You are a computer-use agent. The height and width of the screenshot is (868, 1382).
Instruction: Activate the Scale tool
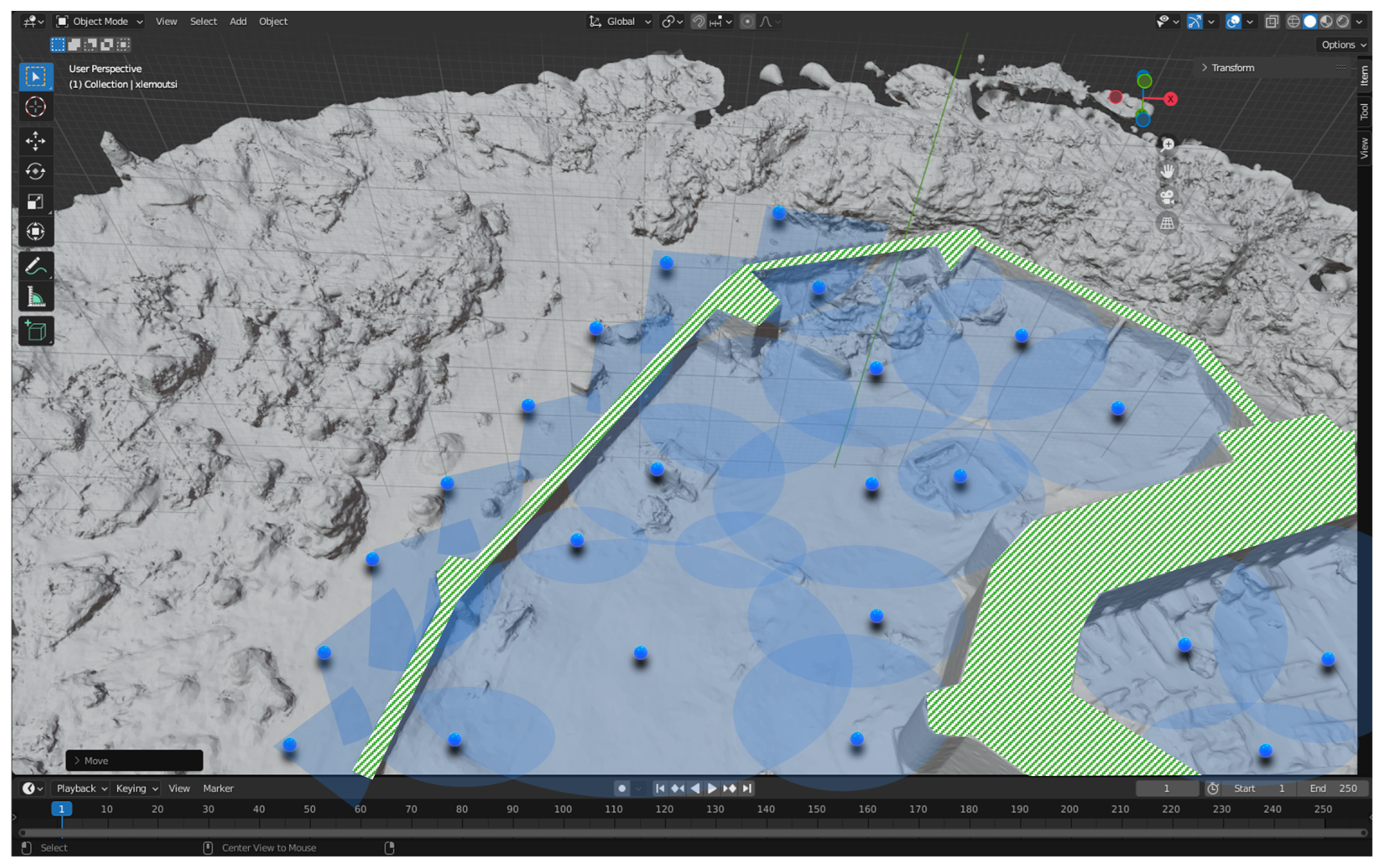(35, 201)
